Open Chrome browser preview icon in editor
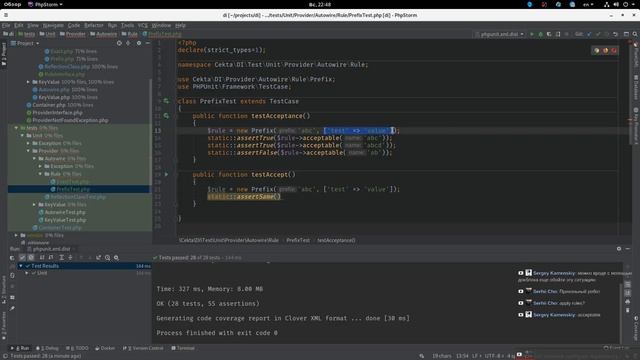This screenshot has height=360, width=640. point(597,51)
